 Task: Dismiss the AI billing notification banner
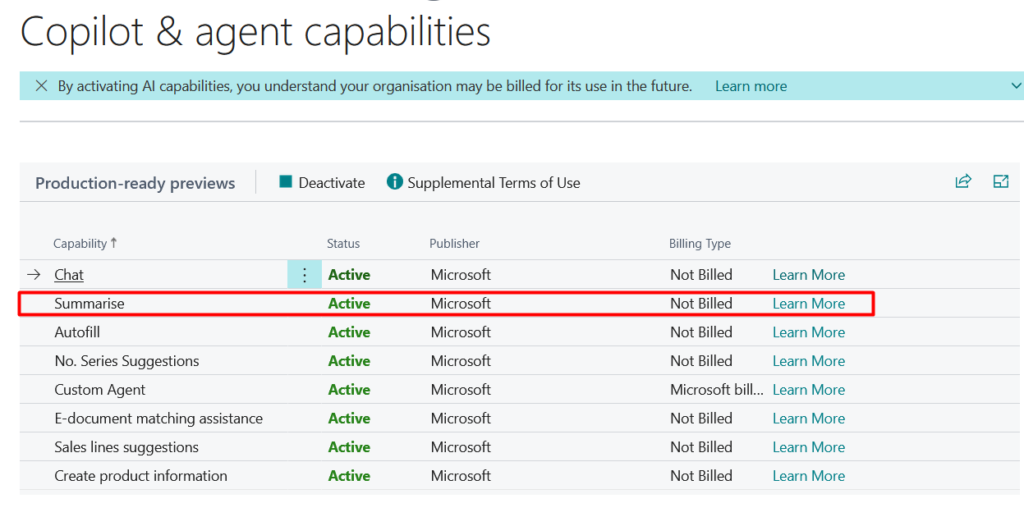(41, 86)
